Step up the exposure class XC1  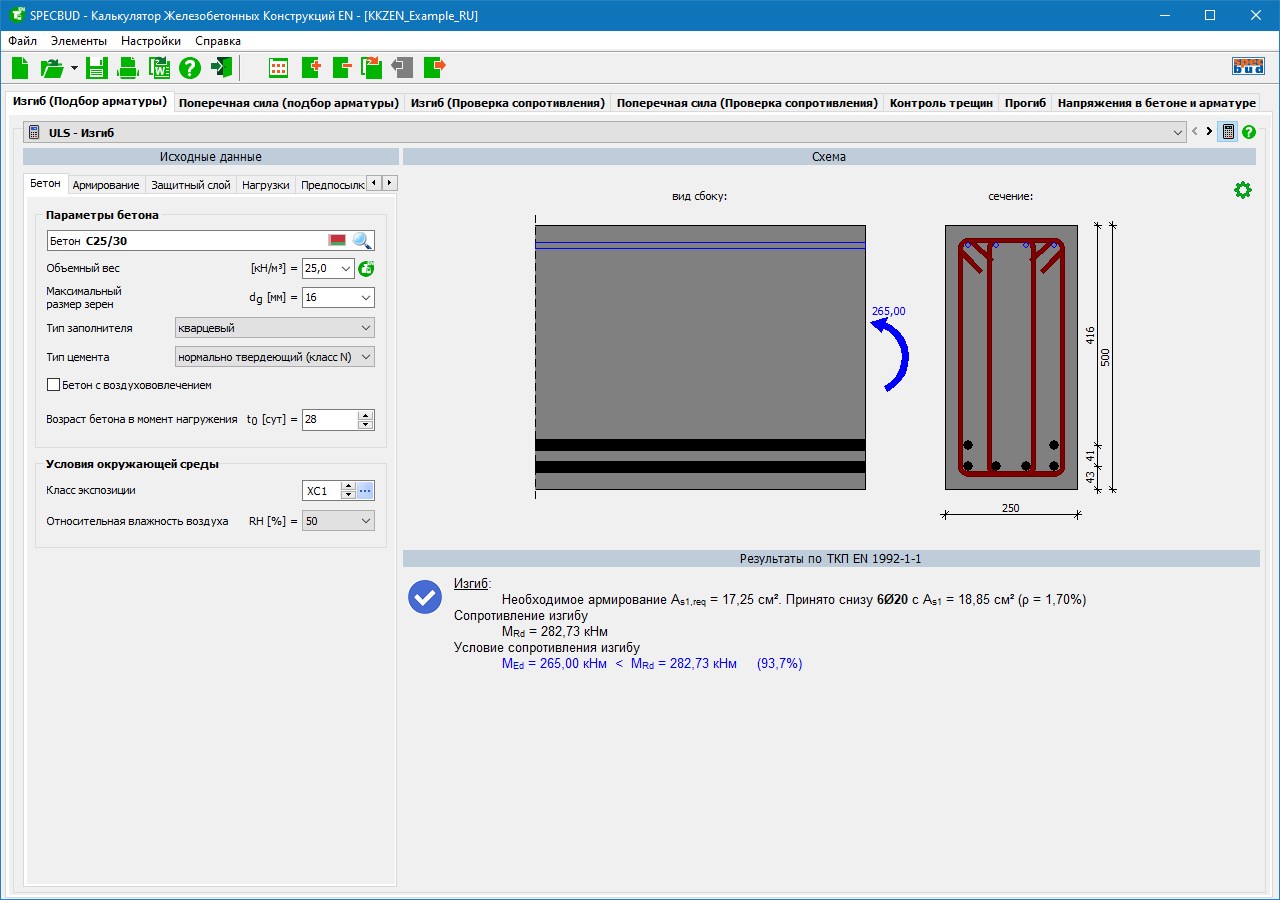coord(348,486)
